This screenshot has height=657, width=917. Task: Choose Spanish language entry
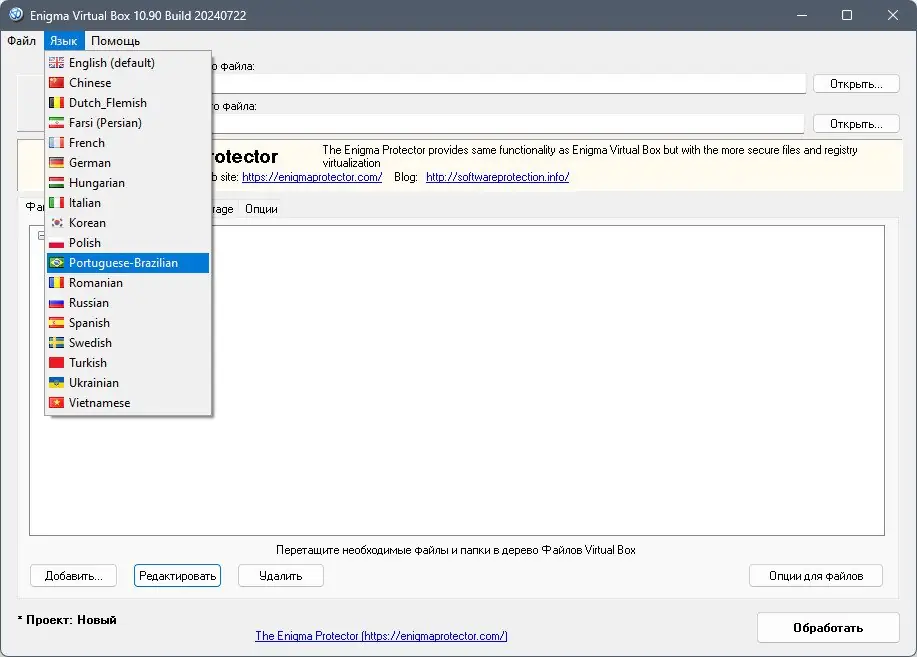pyautogui.click(x=127, y=323)
